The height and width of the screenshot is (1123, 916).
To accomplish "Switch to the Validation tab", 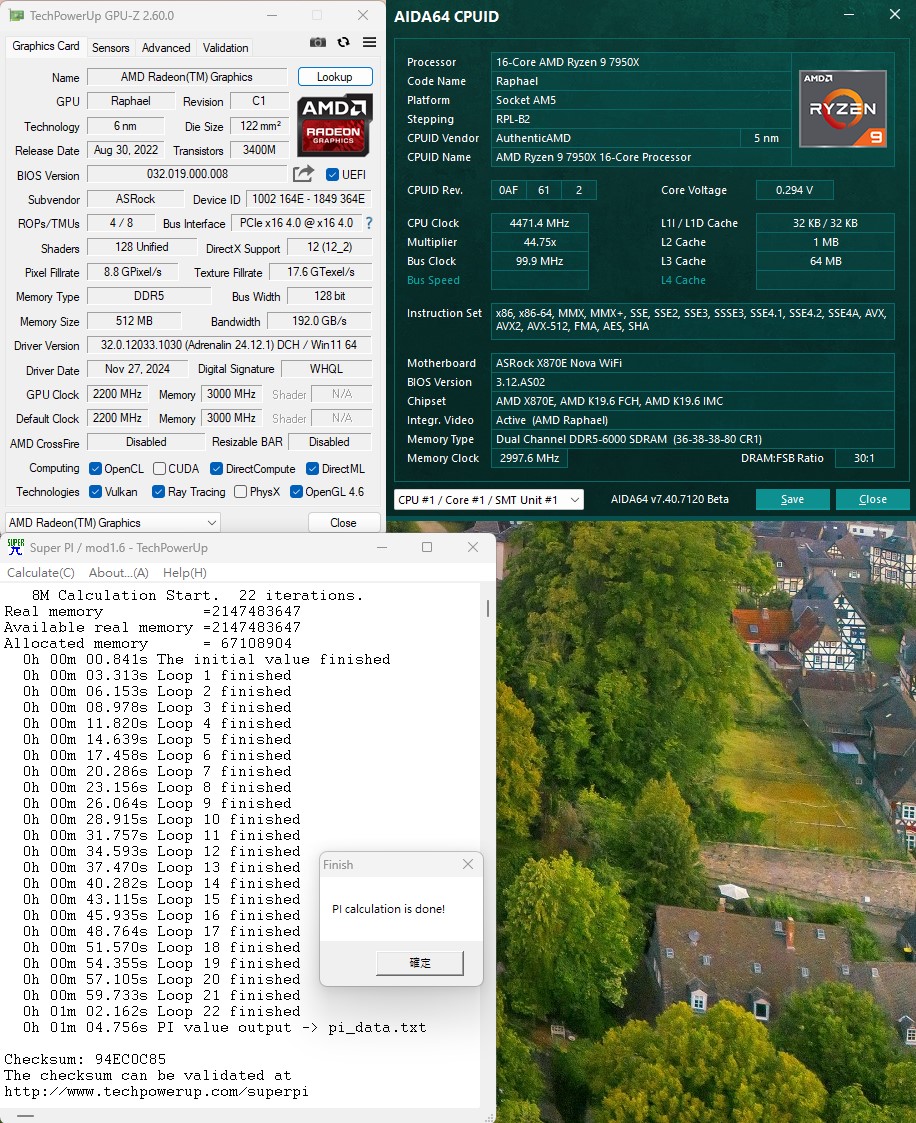I will pyautogui.click(x=226, y=48).
